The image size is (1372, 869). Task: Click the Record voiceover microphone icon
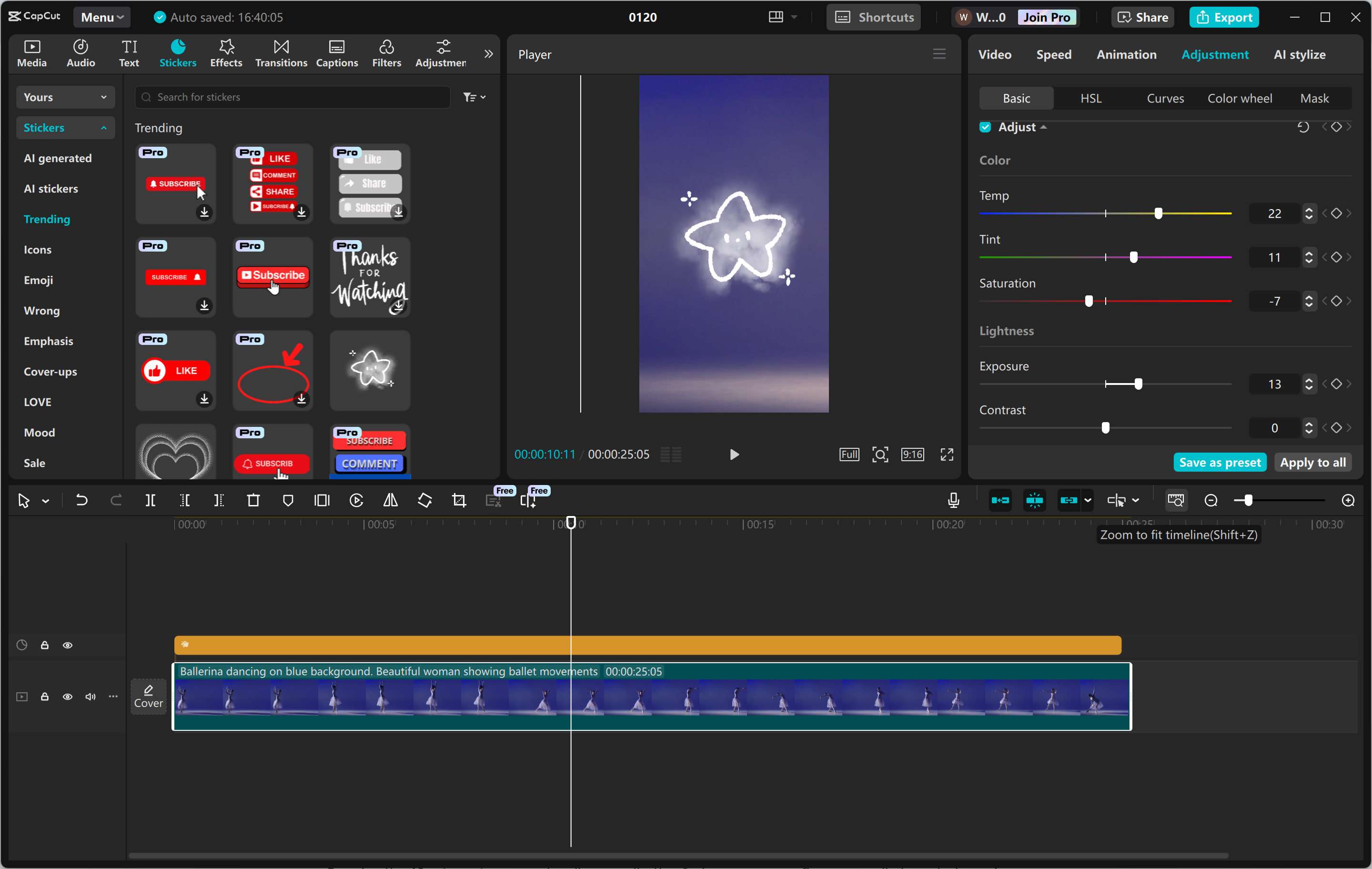coord(953,500)
